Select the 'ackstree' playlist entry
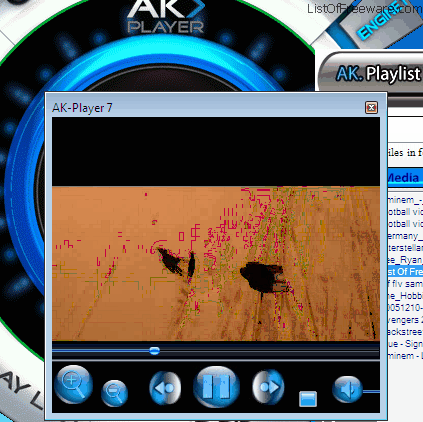The image size is (423, 422). tap(405, 332)
